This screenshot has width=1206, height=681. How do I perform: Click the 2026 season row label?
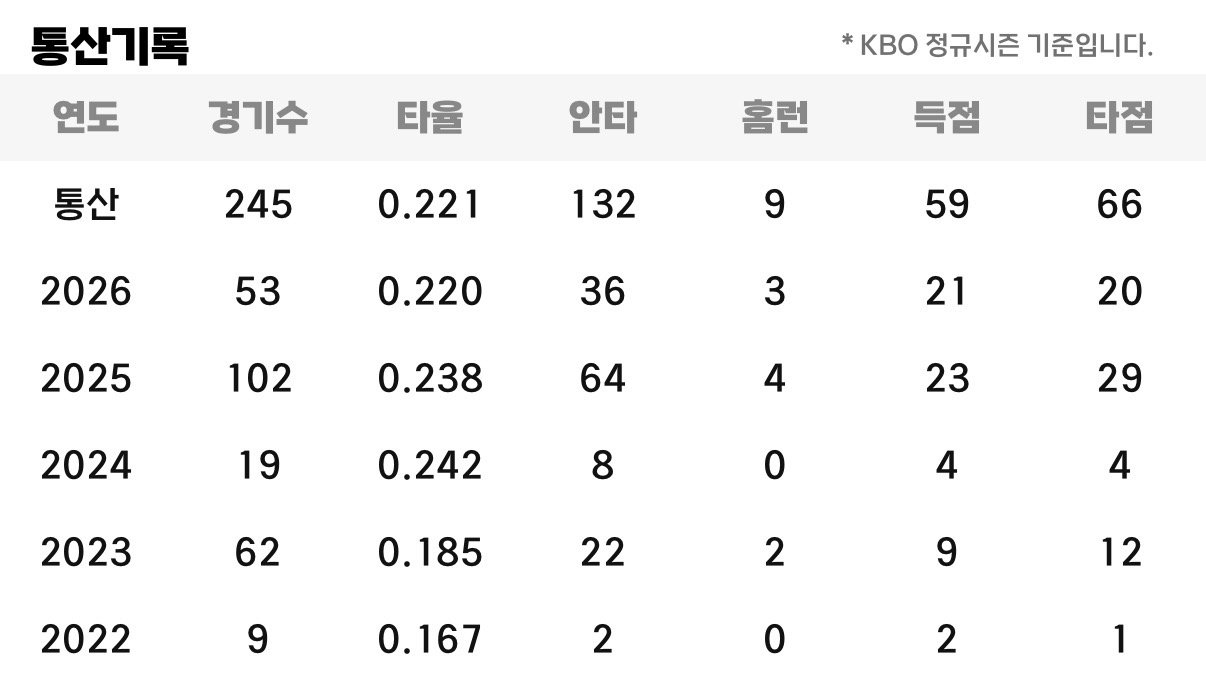pos(86,292)
